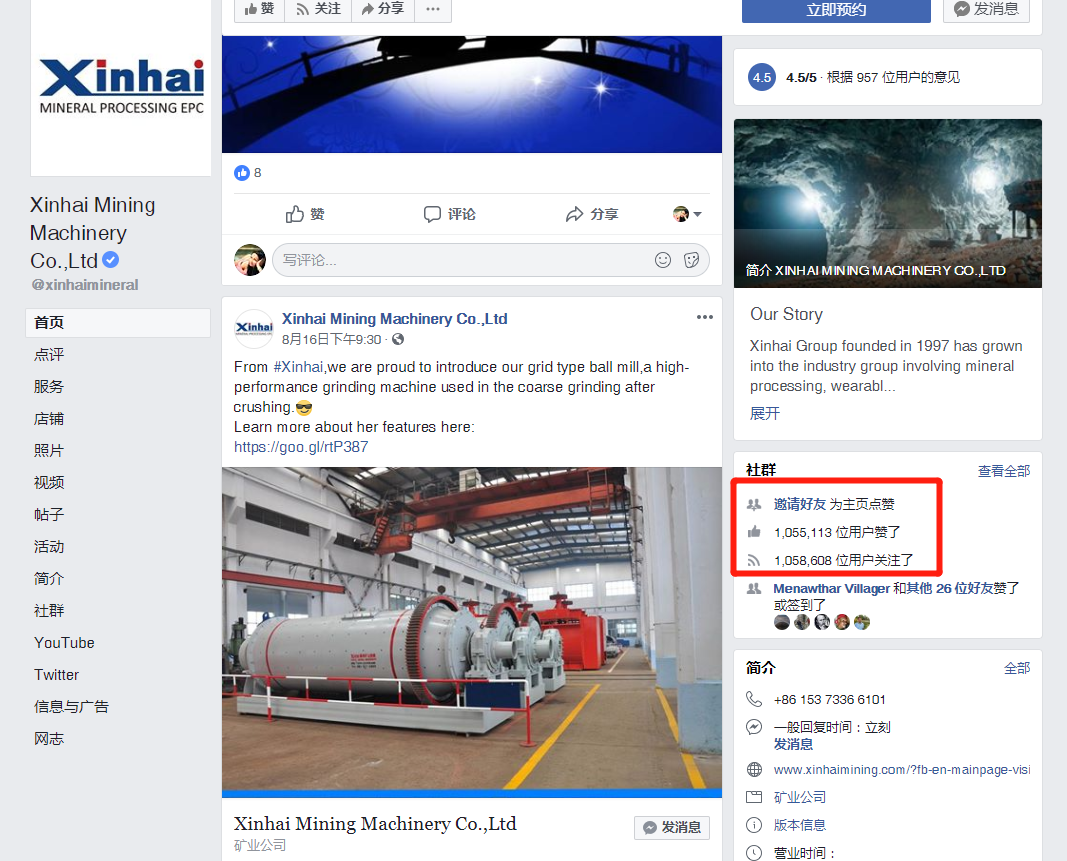Open the post options three-dots menu
Image resolution: width=1067 pixels, height=861 pixels.
(704, 317)
